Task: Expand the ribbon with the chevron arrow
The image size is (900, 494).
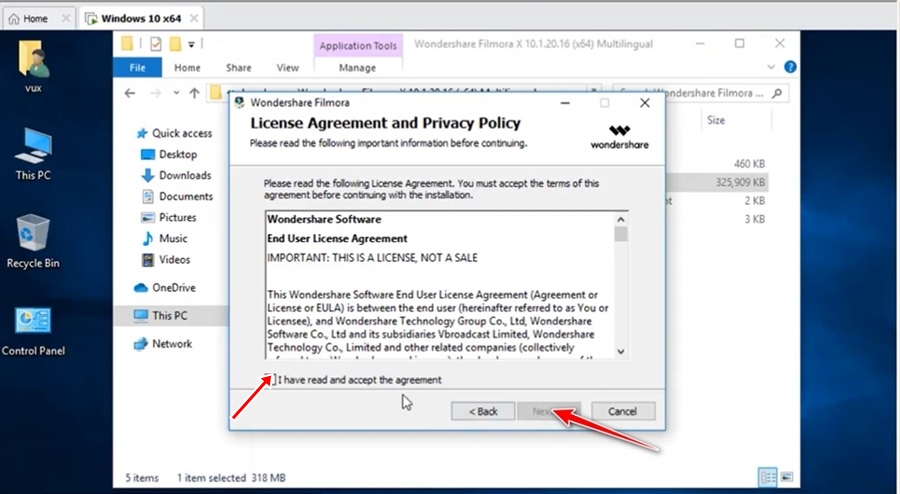Action: (773, 67)
